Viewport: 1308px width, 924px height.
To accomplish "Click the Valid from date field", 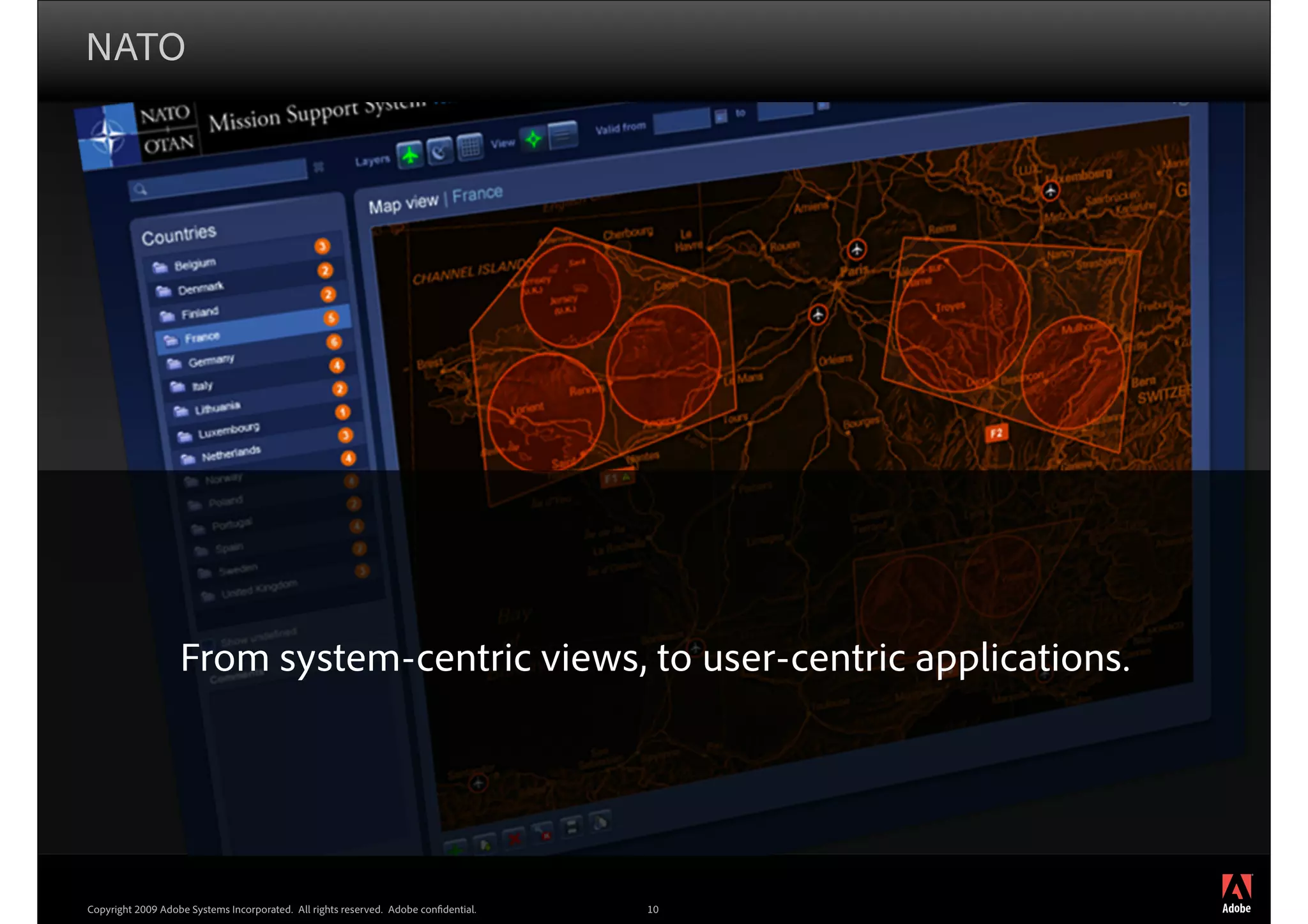I will pos(681,120).
